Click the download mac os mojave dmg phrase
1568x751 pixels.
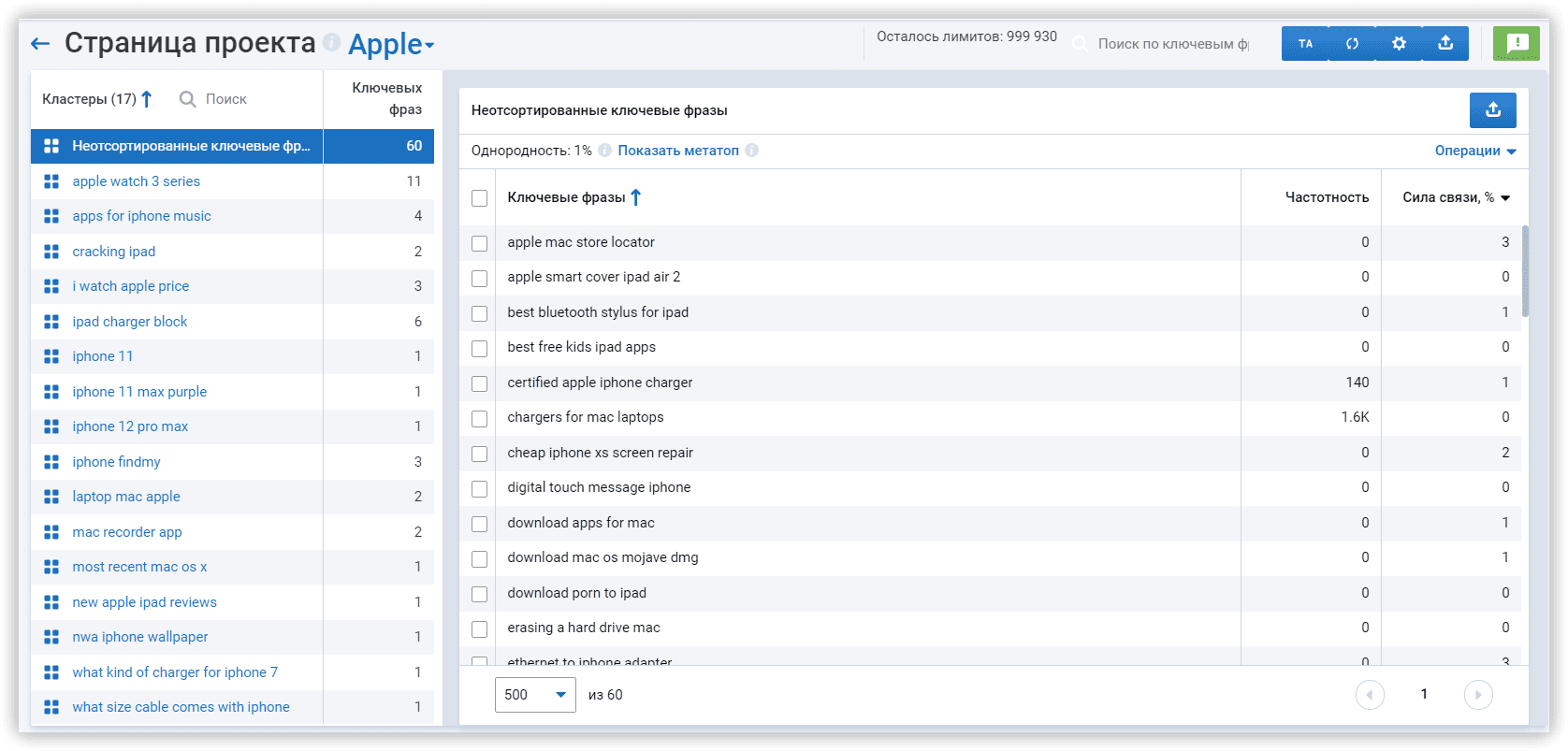tap(603, 557)
